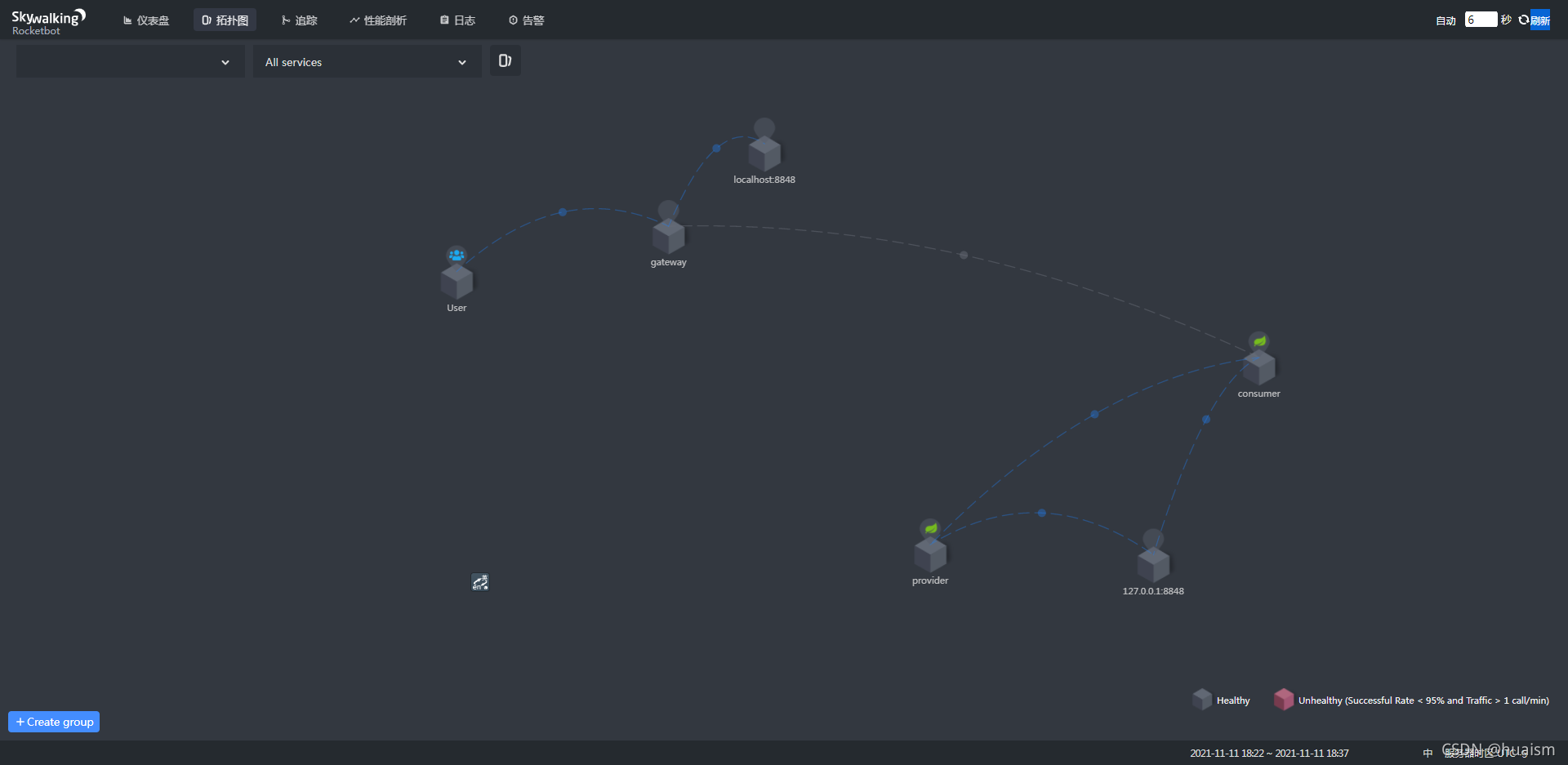This screenshot has width=1568, height=765.
Task: Click the Healthy legend cube
Action: point(1202,700)
